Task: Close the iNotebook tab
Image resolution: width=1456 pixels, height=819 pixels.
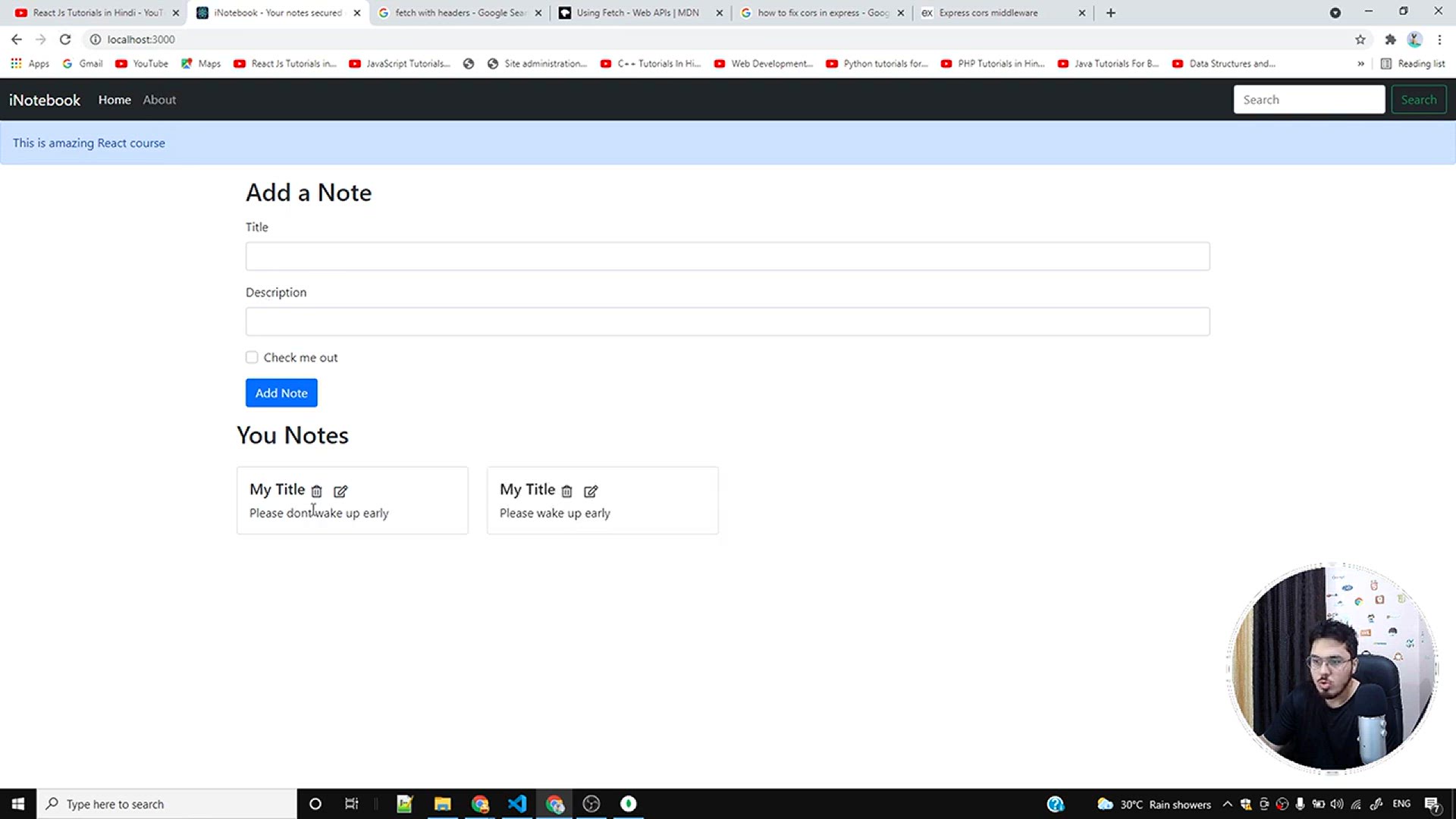Action: (357, 13)
